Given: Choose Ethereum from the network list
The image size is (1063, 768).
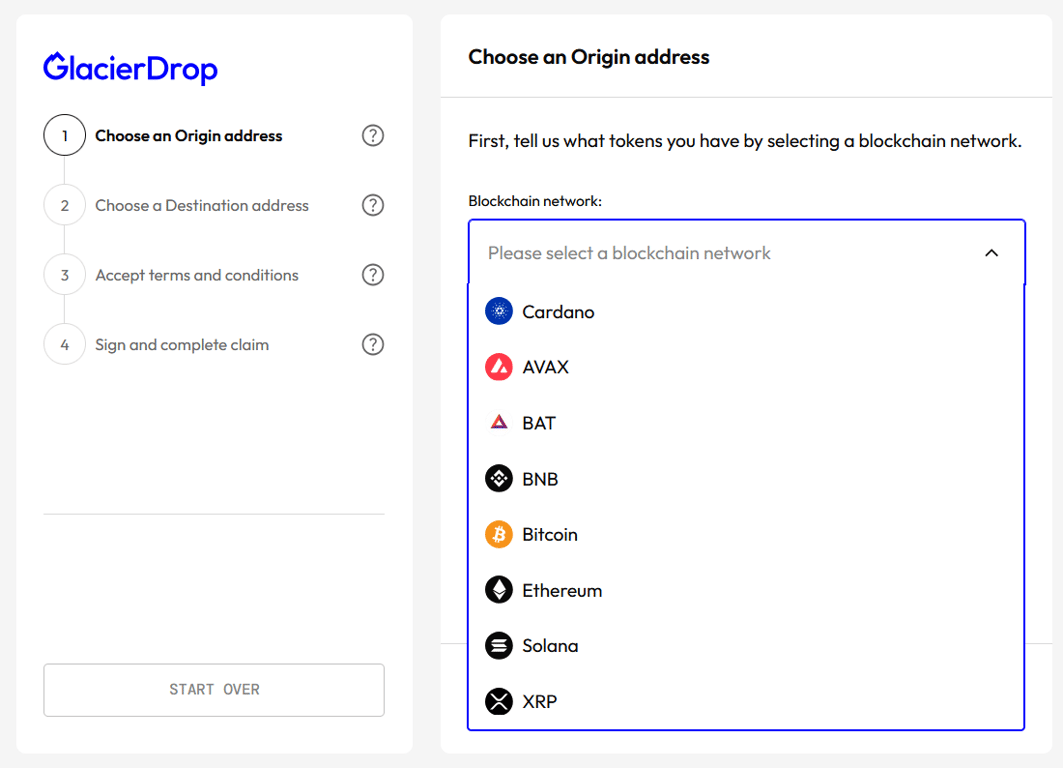Looking at the screenshot, I should [562, 590].
